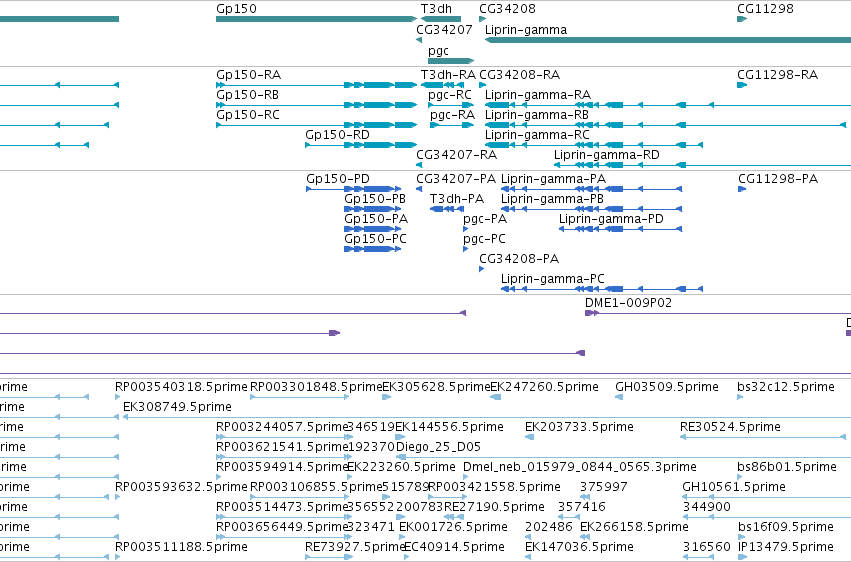Image resolution: width=851 pixels, height=562 pixels.
Task: Select transcript Gp150-RA
Action: [316, 85]
